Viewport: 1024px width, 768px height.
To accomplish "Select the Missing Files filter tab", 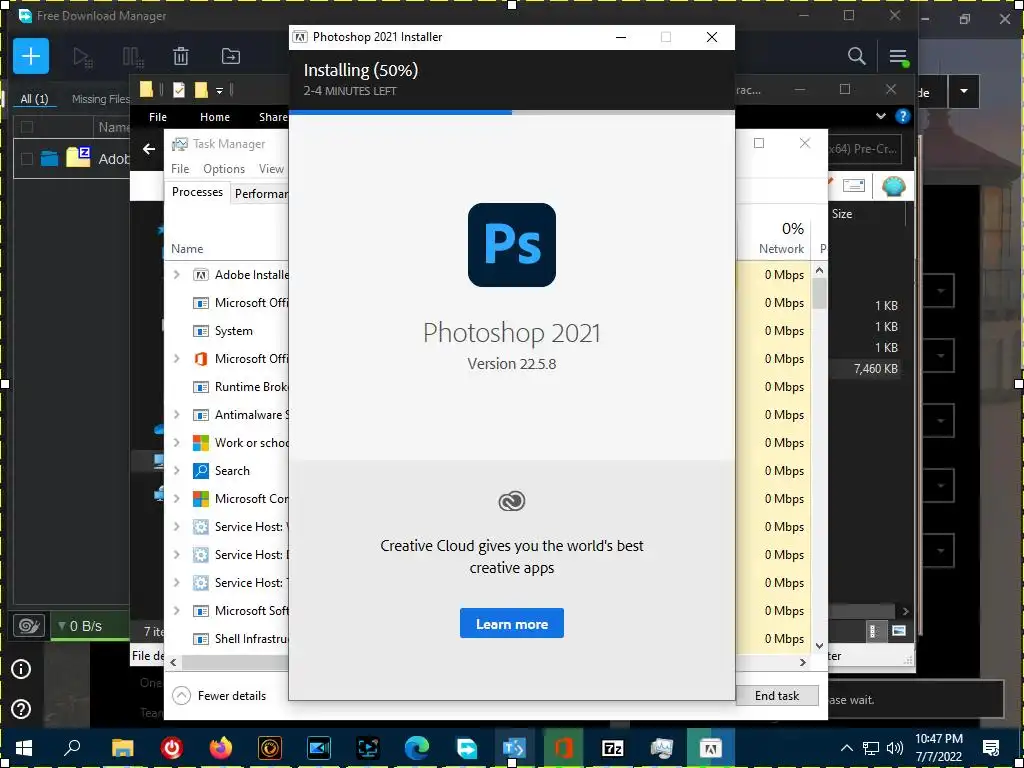I will tap(101, 99).
